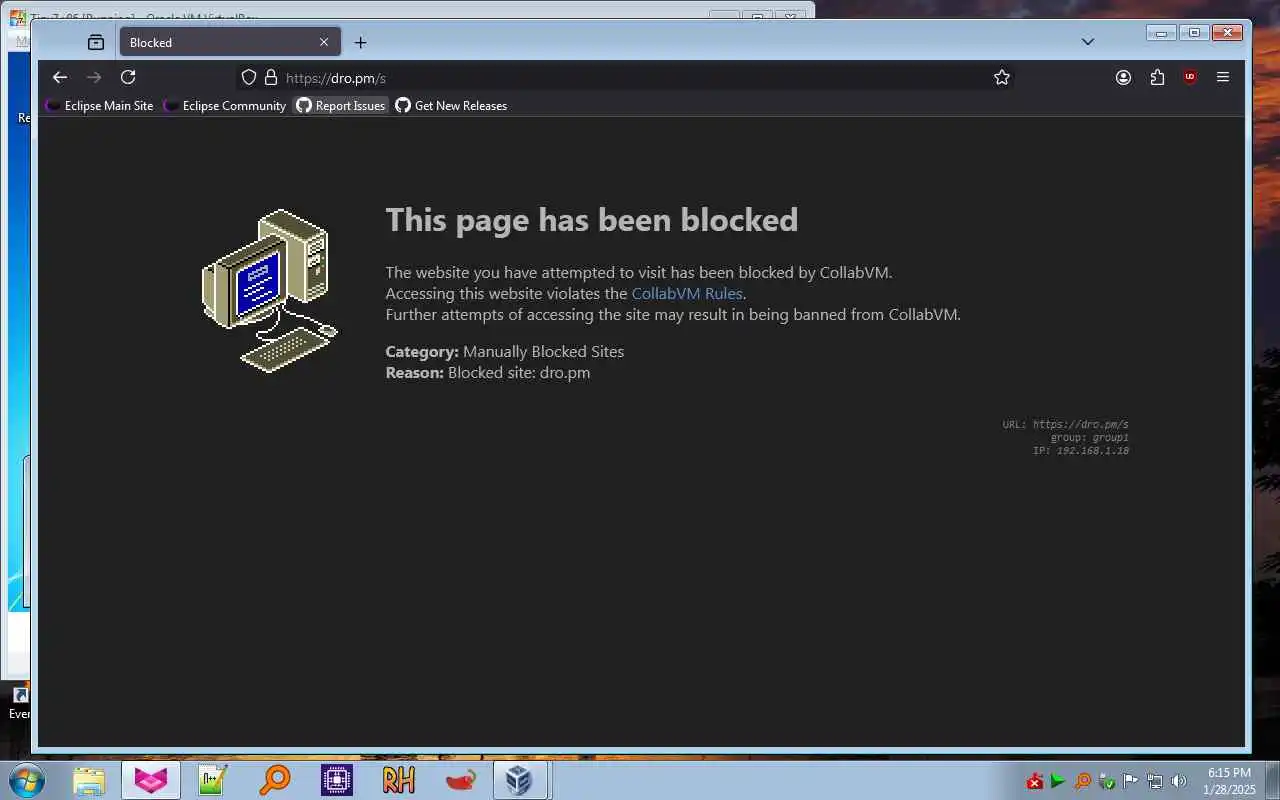The width and height of the screenshot is (1280, 800).
Task: Click the URL debug line text
Action: (x=1065, y=424)
